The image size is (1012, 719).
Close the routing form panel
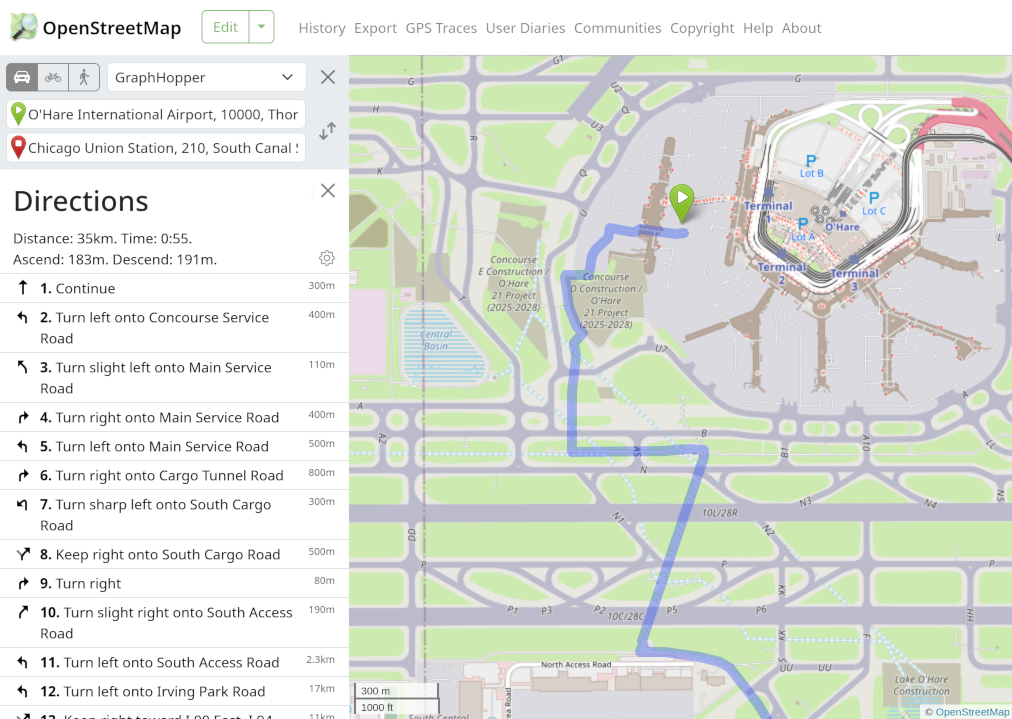(328, 77)
